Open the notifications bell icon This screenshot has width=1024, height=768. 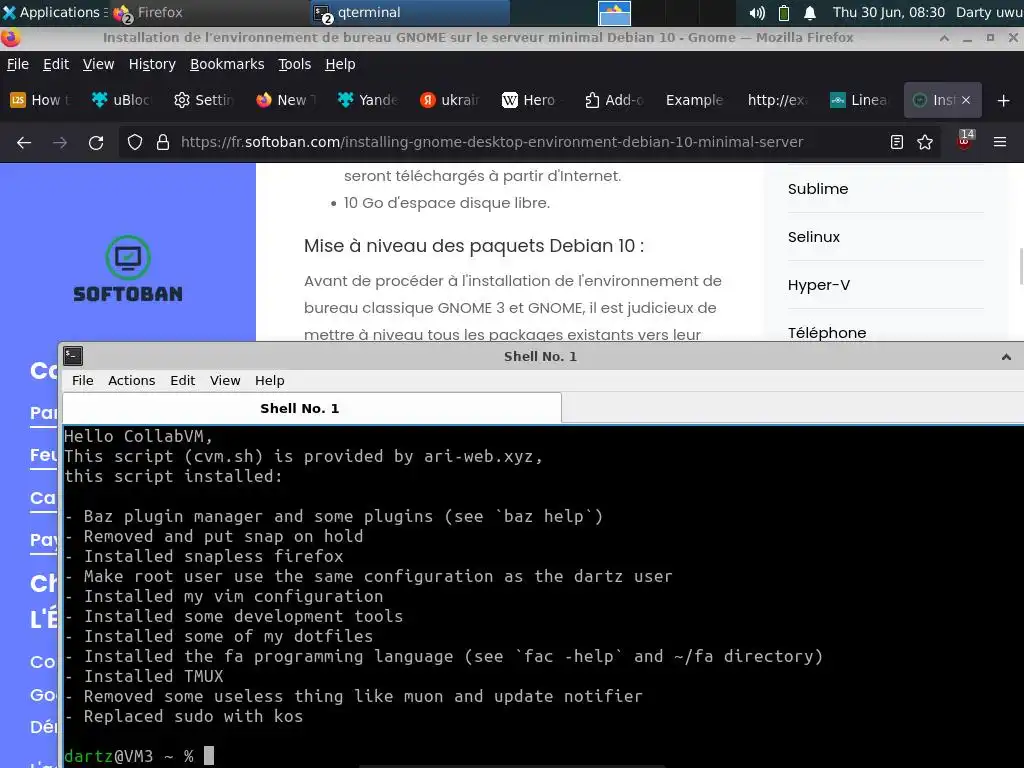tap(810, 12)
